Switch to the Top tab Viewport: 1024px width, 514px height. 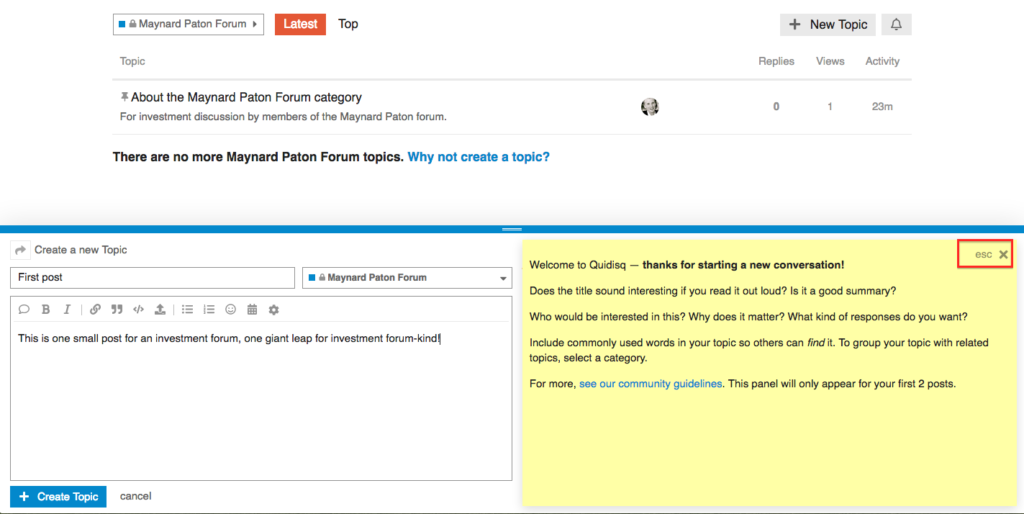pos(348,24)
